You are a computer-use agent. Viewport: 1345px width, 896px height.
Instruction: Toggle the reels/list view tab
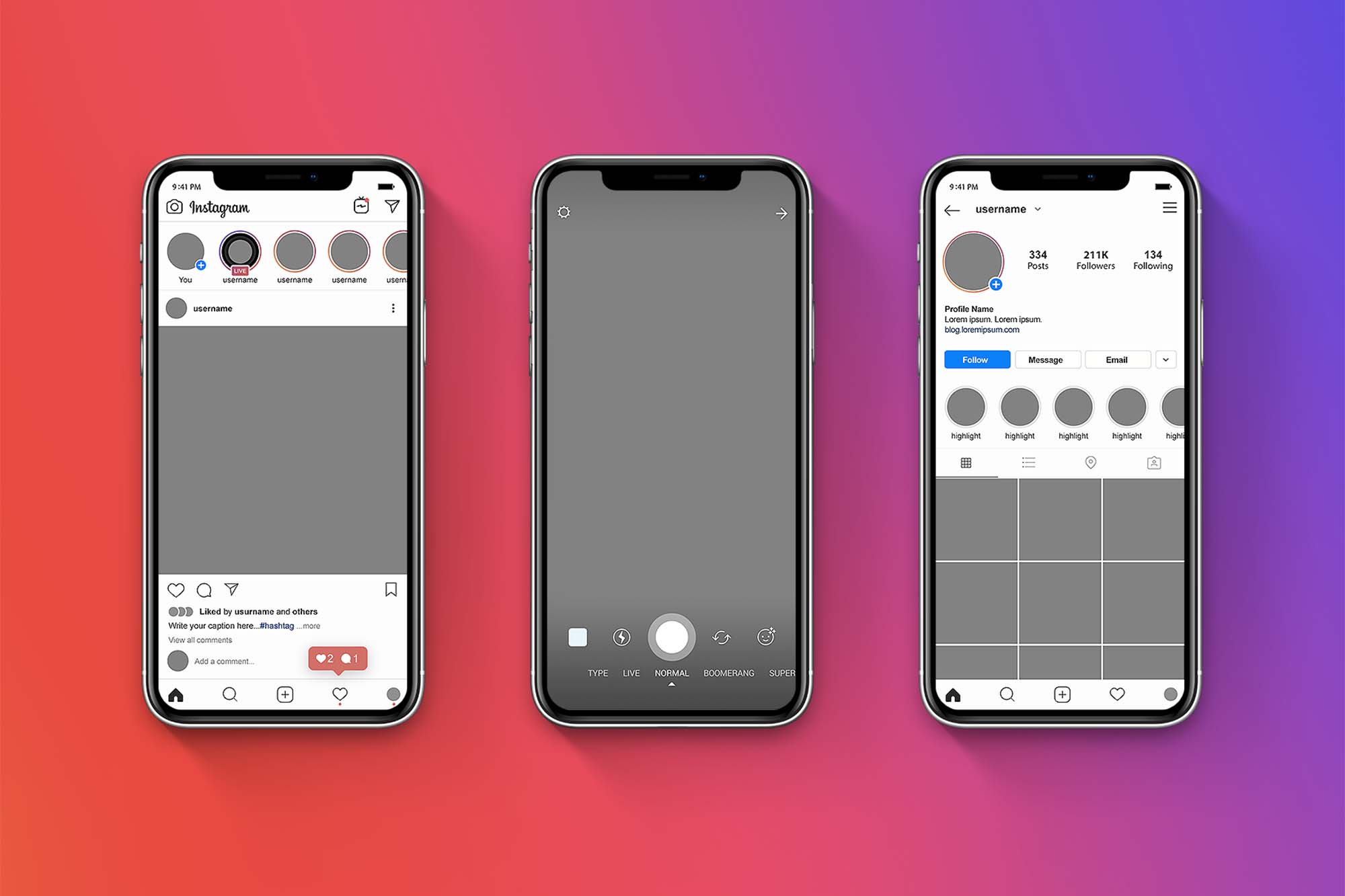click(1028, 464)
